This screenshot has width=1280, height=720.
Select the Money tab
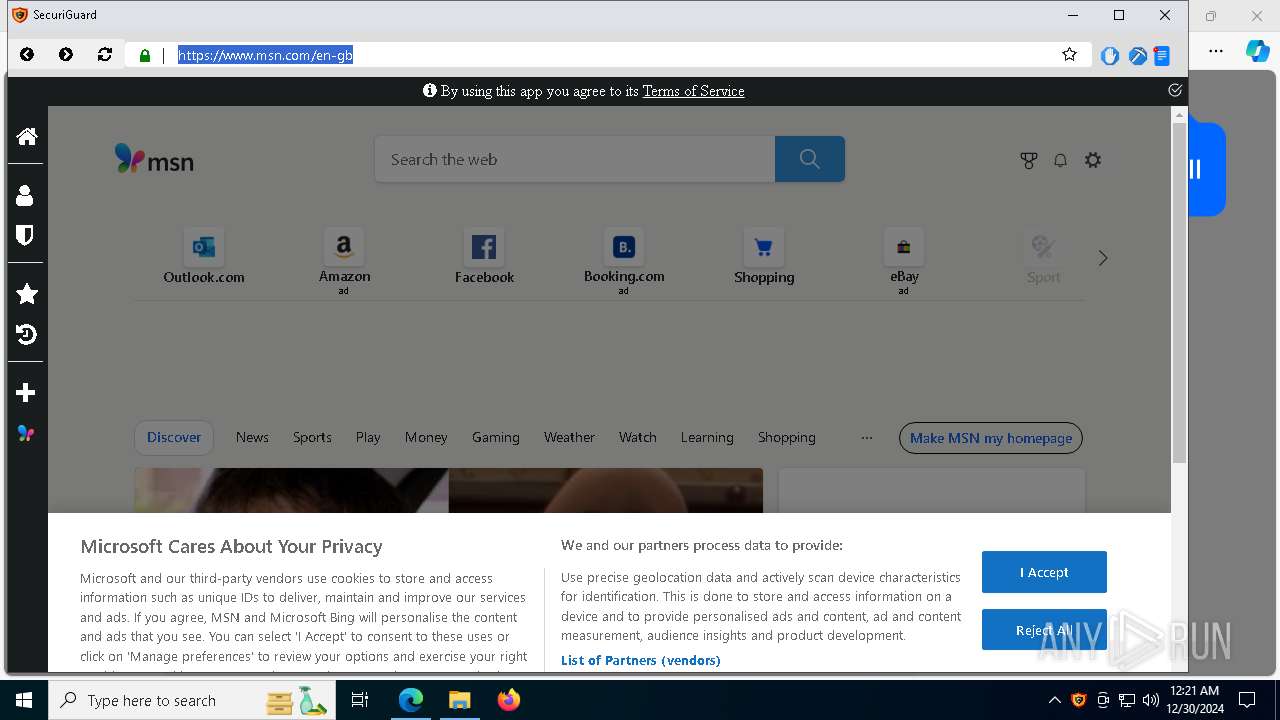426,438
